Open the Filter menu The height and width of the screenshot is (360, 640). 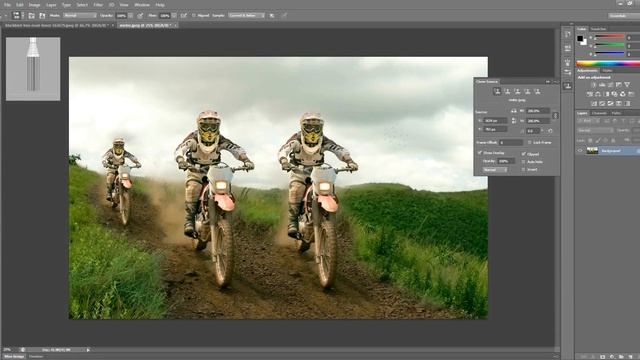(x=98, y=5)
